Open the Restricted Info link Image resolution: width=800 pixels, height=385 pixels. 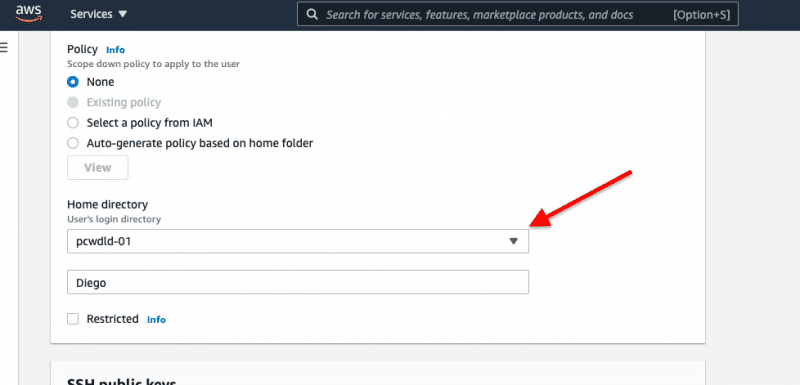coord(156,320)
